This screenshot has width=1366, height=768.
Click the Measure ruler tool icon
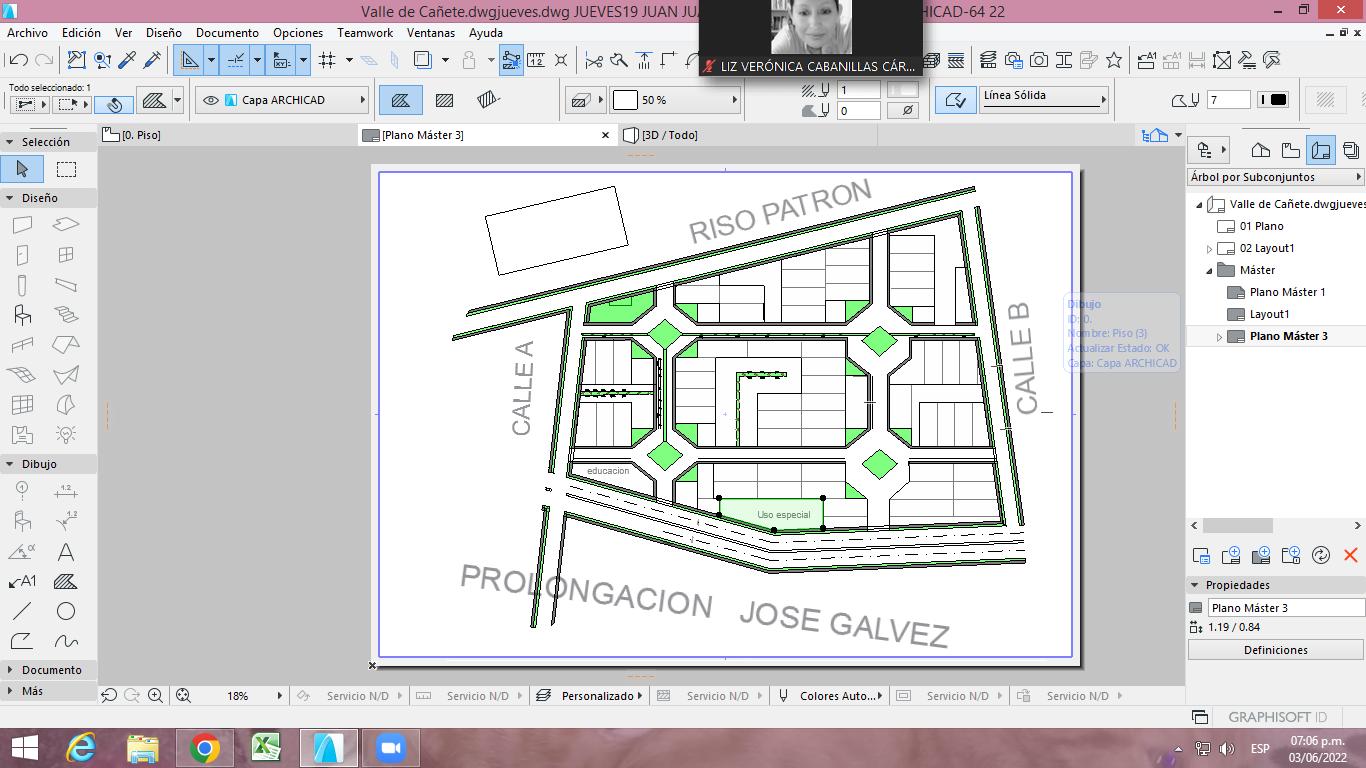click(536, 60)
